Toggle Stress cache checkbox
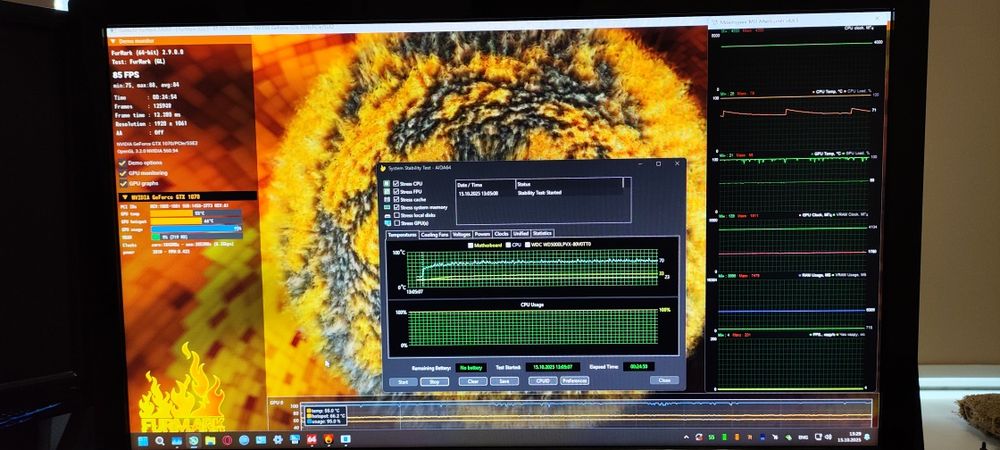Image resolution: width=1000 pixels, height=450 pixels. click(x=396, y=200)
